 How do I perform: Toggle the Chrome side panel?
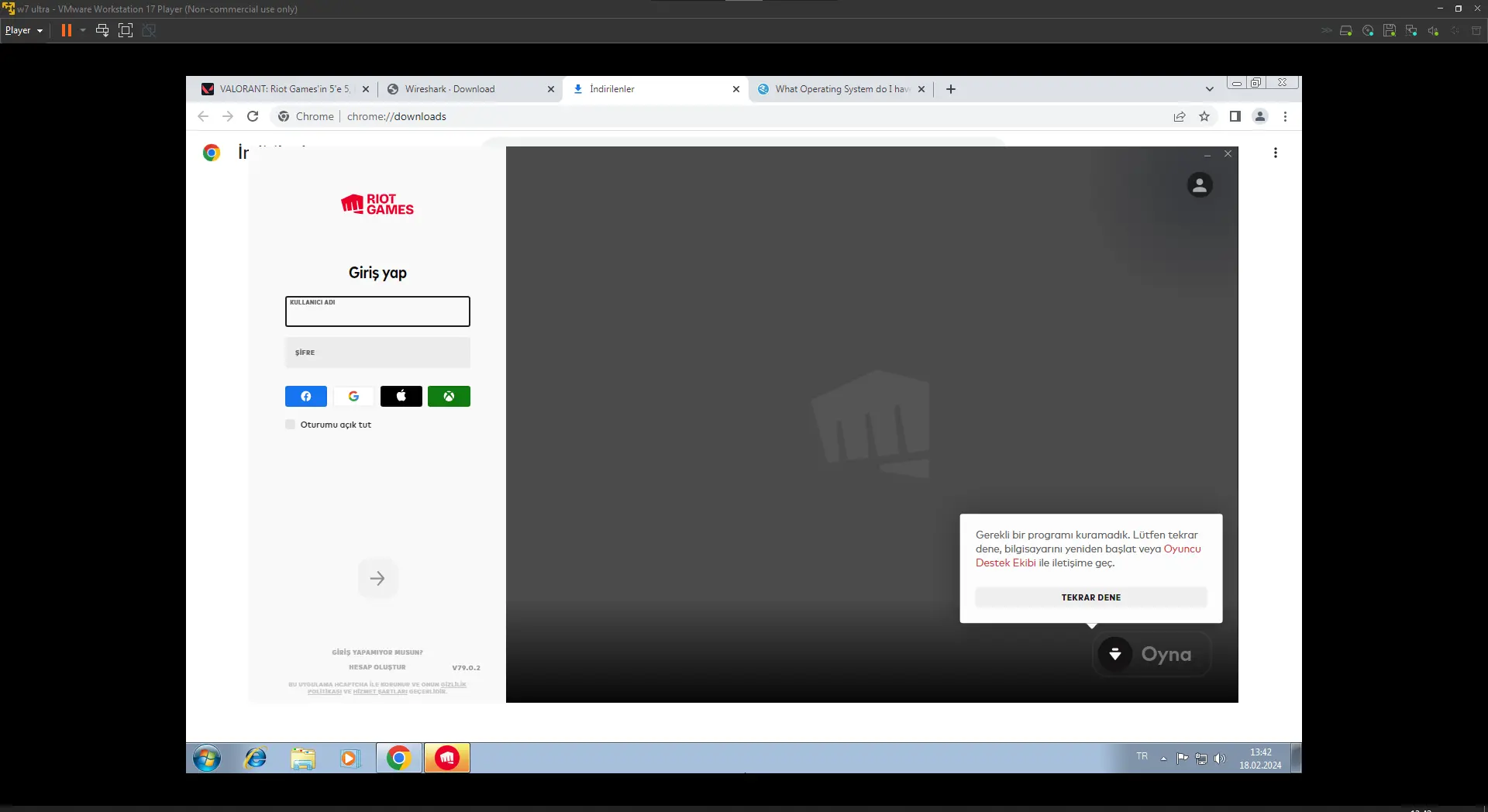click(x=1235, y=116)
